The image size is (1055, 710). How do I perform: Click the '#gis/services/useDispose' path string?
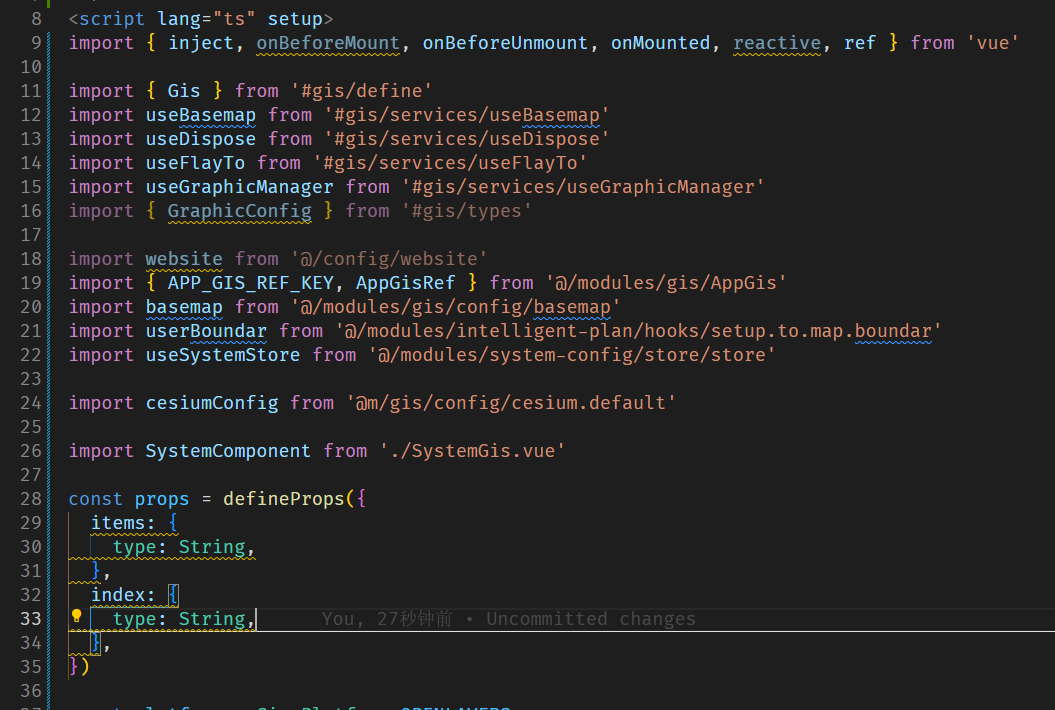coord(467,139)
